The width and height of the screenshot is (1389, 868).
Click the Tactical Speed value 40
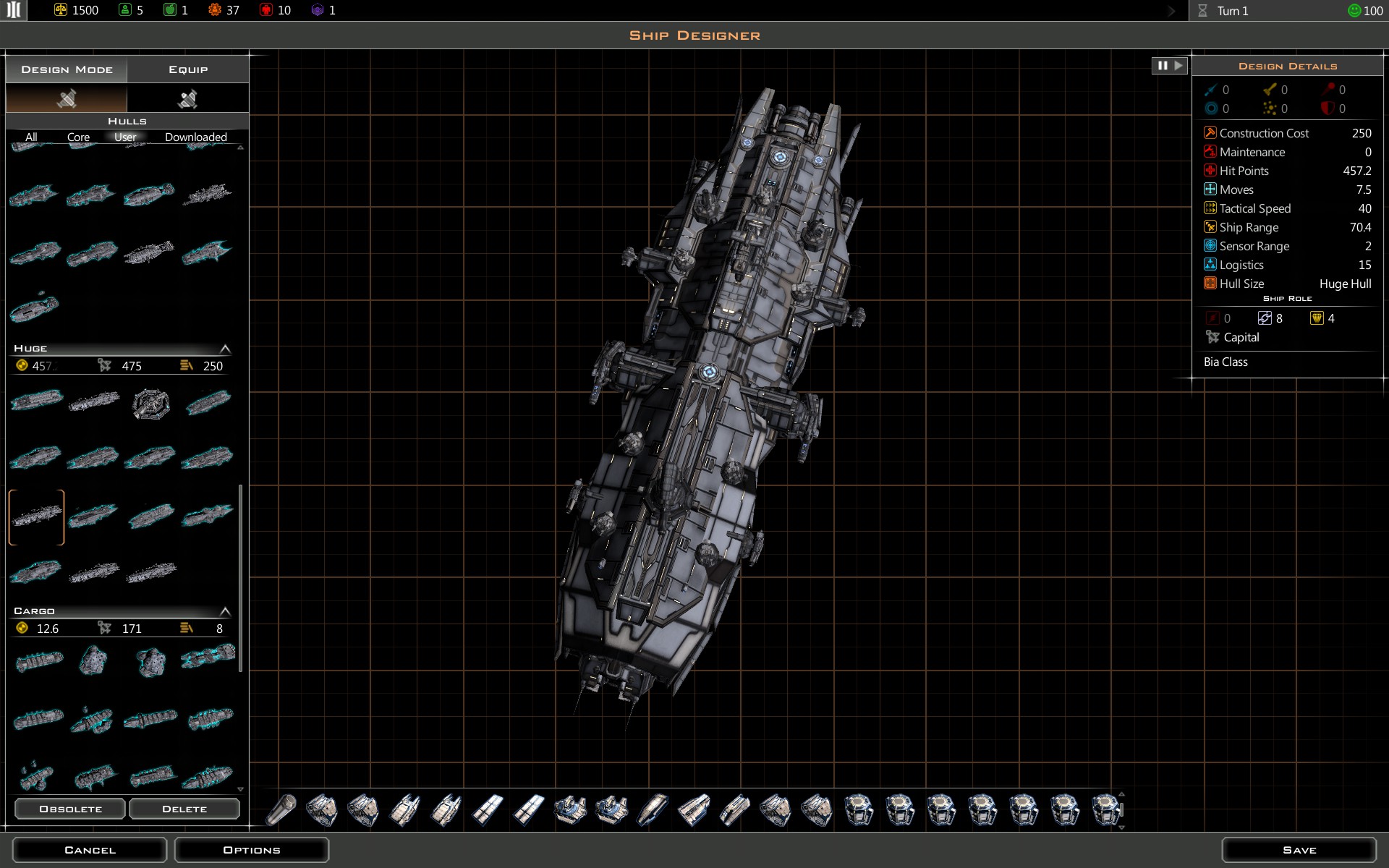1364,208
